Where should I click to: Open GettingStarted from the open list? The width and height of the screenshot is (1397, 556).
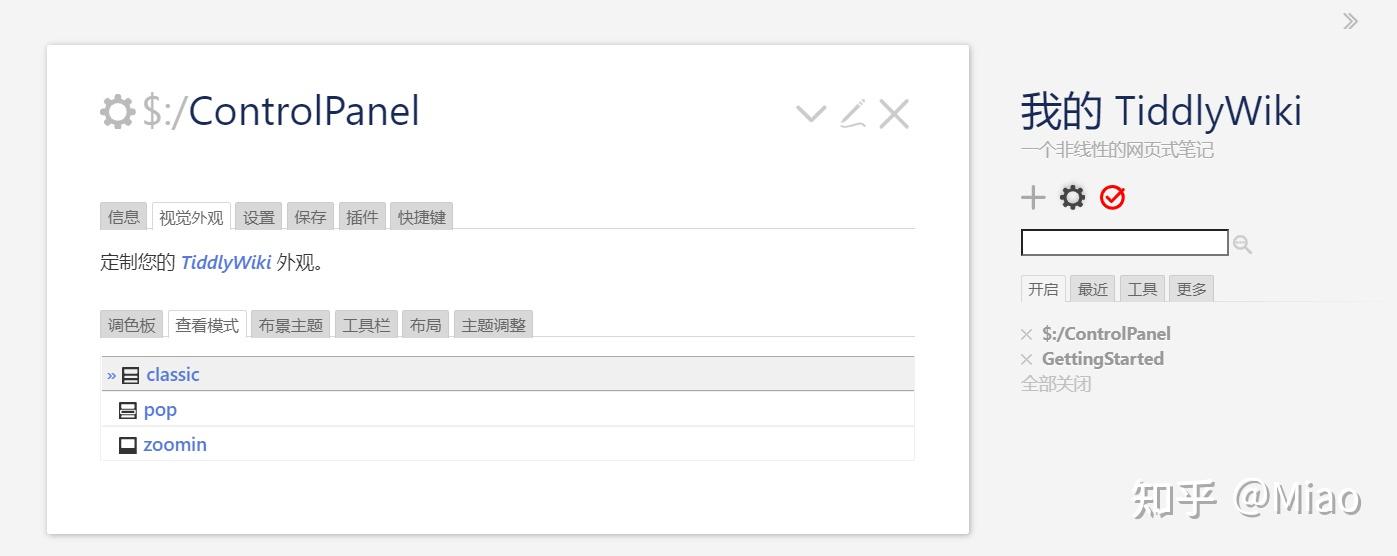point(1103,359)
